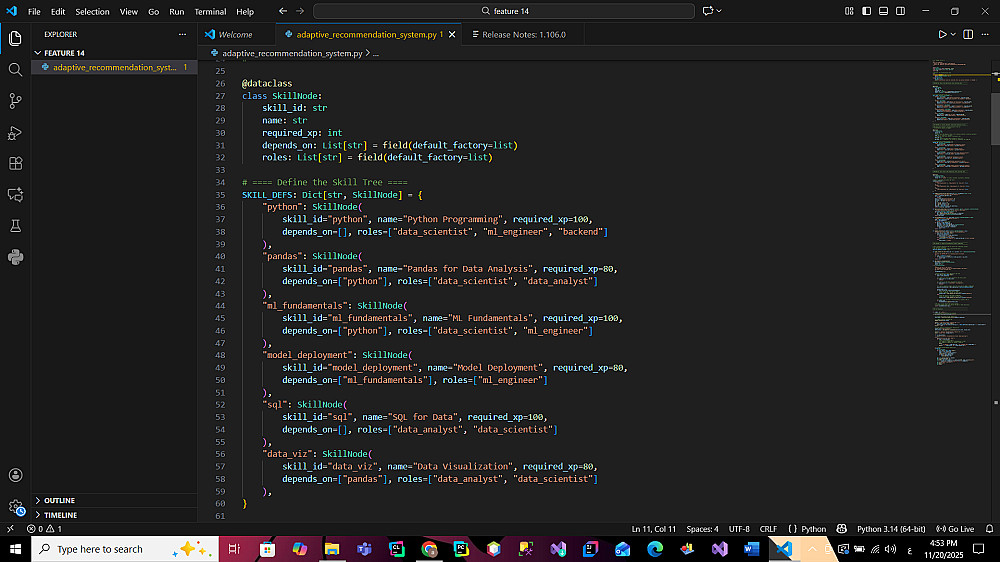Toggle the secondary side bar

[900, 11]
